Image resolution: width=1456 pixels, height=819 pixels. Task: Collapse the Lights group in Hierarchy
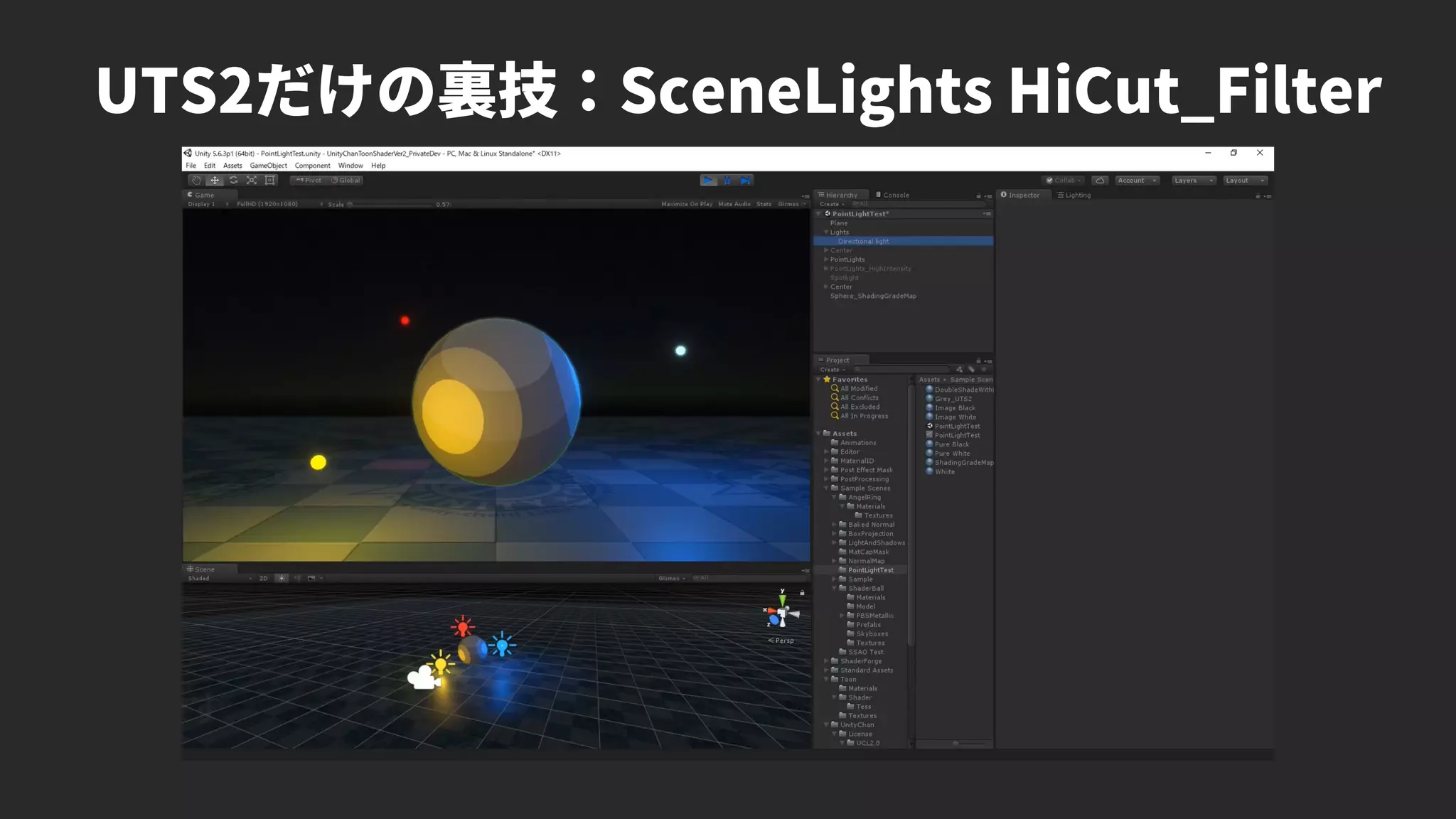825,232
